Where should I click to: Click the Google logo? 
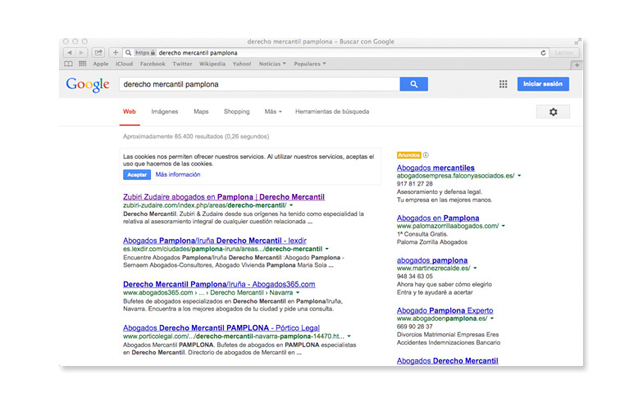[x=87, y=85]
